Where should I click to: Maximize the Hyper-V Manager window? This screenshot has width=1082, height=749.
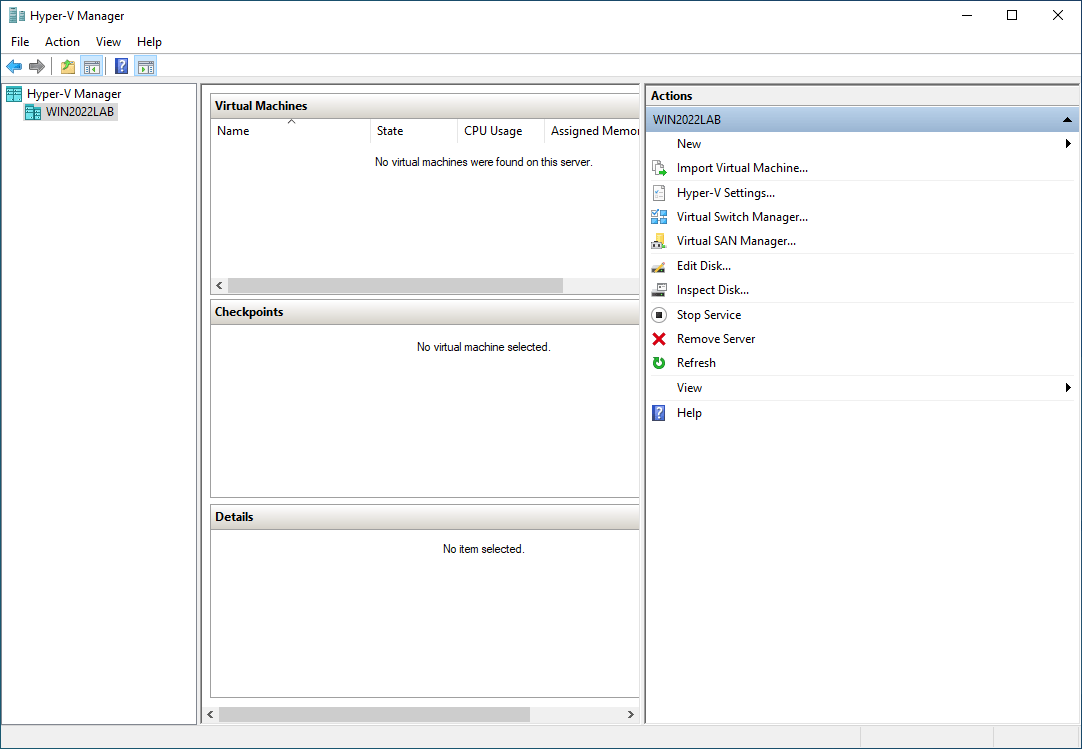click(1012, 15)
